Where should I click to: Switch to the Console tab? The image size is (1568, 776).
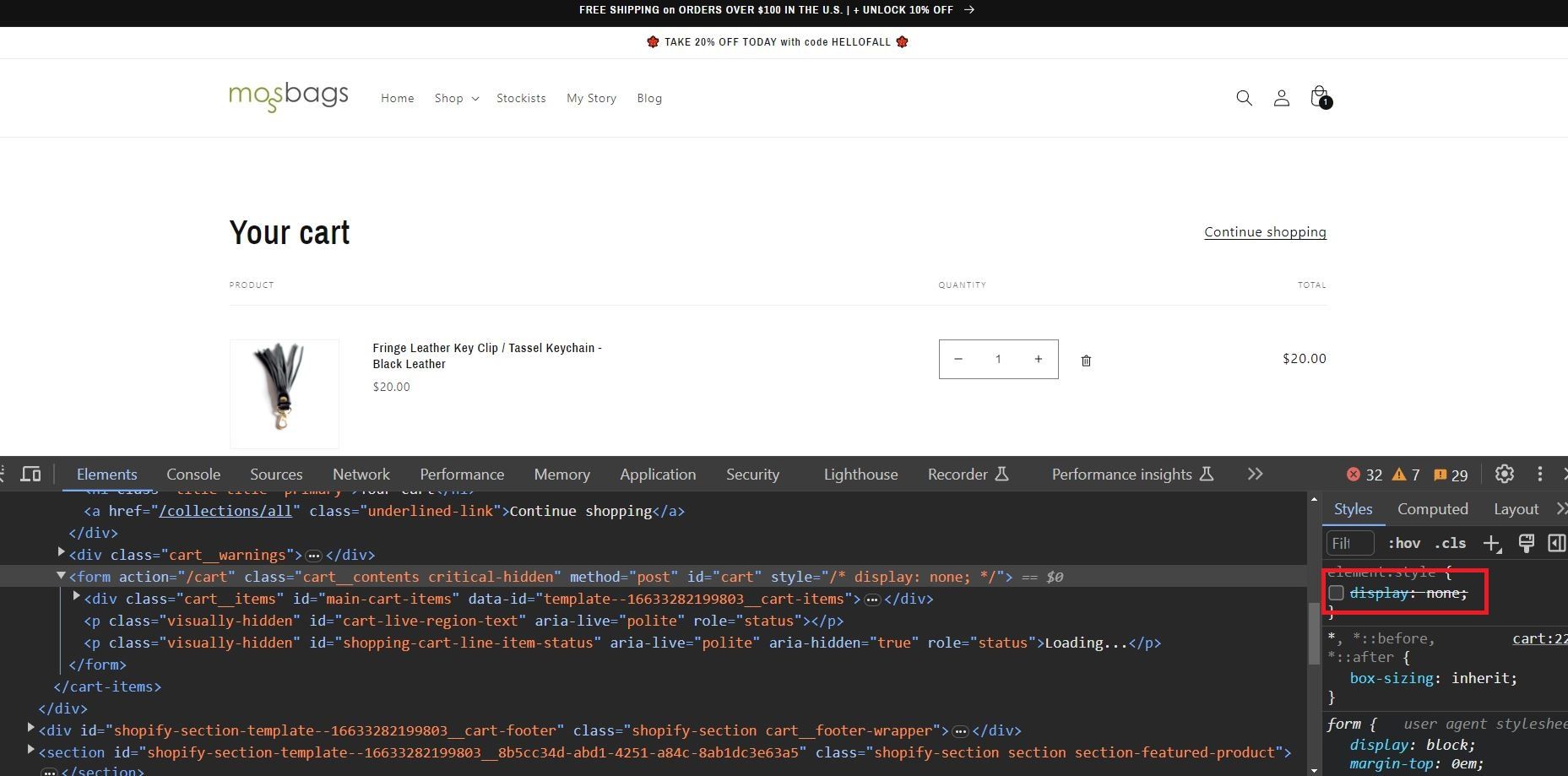click(x=193, y=475)
